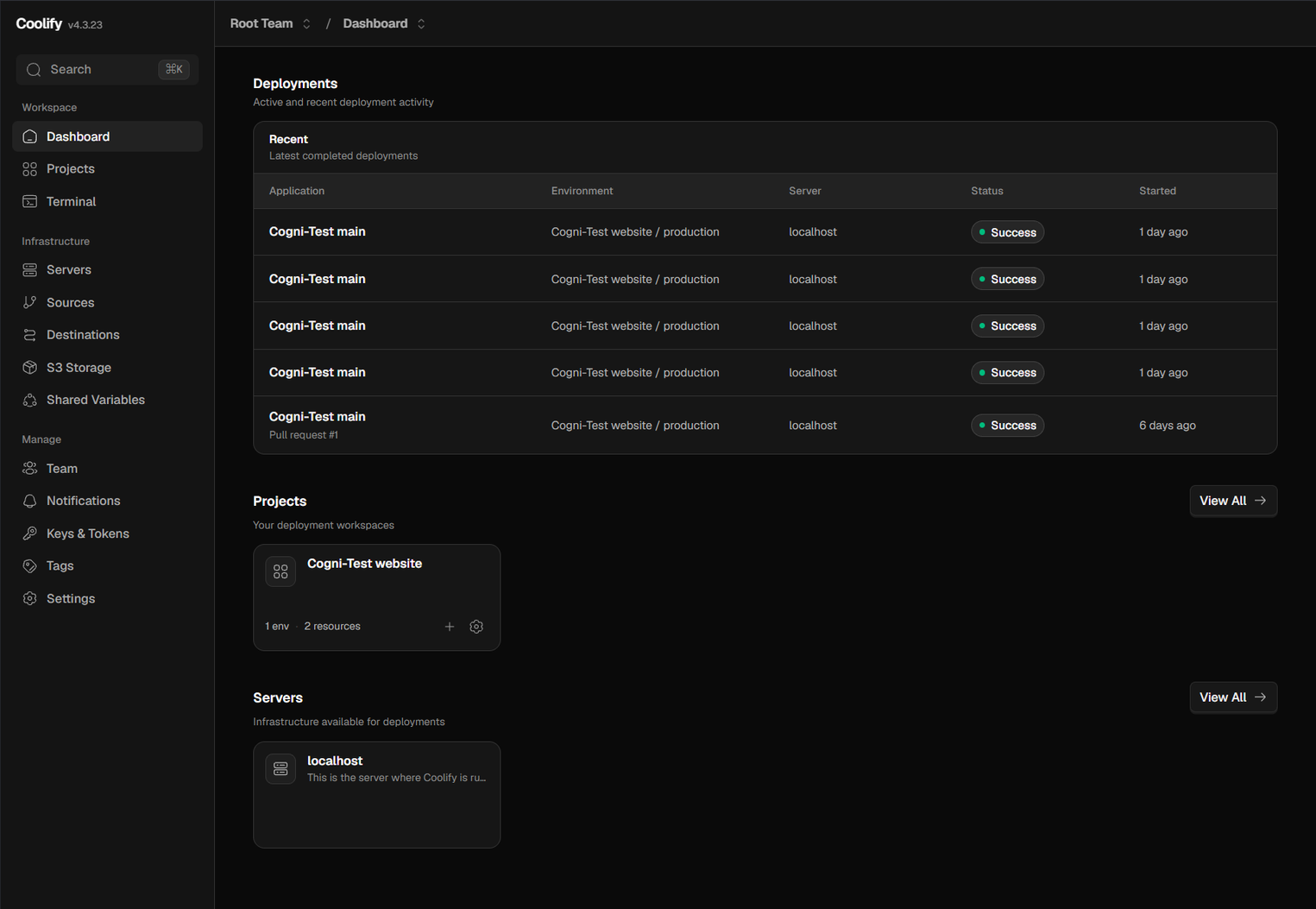
Task: Click the Keys & Tokens key icon
Action: pos(30,533)
